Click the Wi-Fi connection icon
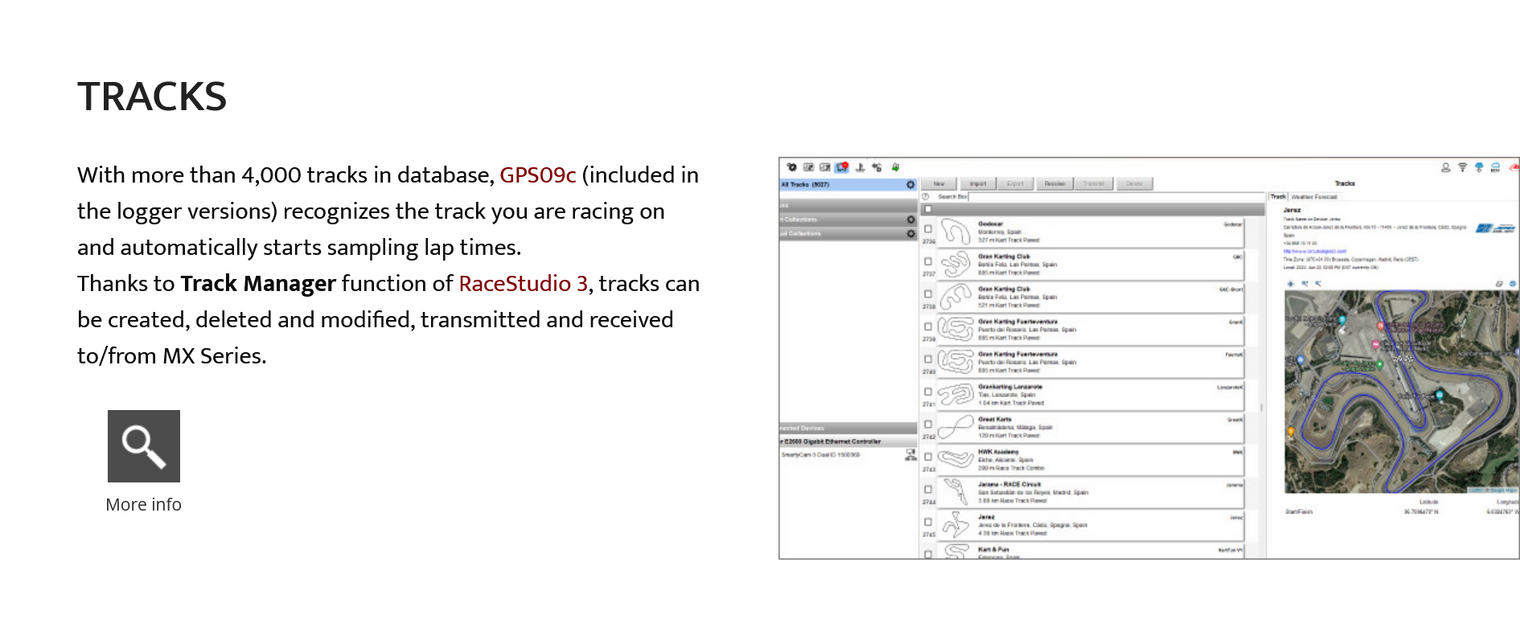This screenshot has width=1520, height=632. pyautogui.click(x=1461, y=168)
